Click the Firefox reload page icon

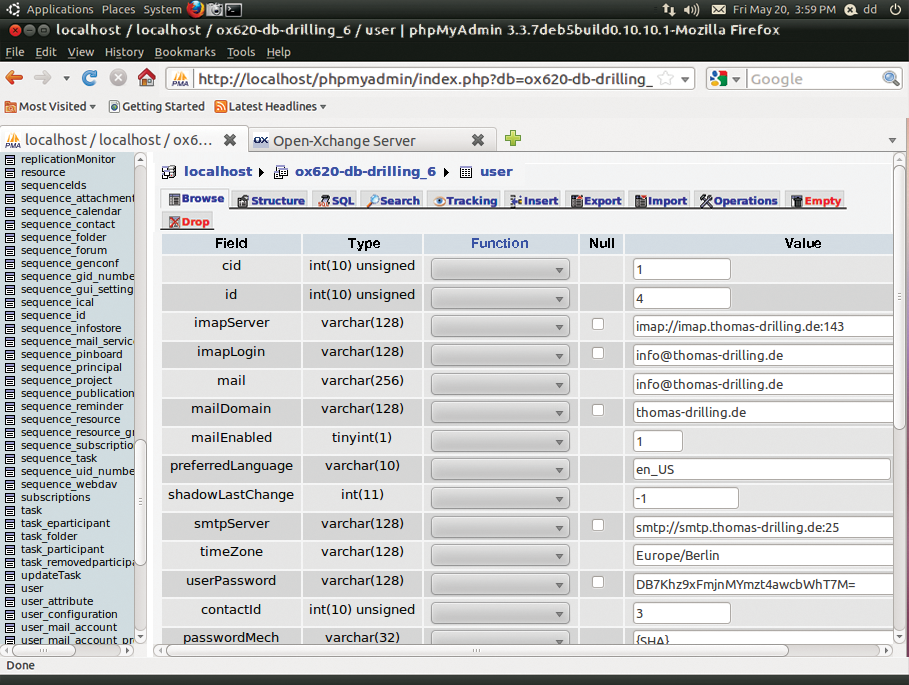click(x=90, y=78)
